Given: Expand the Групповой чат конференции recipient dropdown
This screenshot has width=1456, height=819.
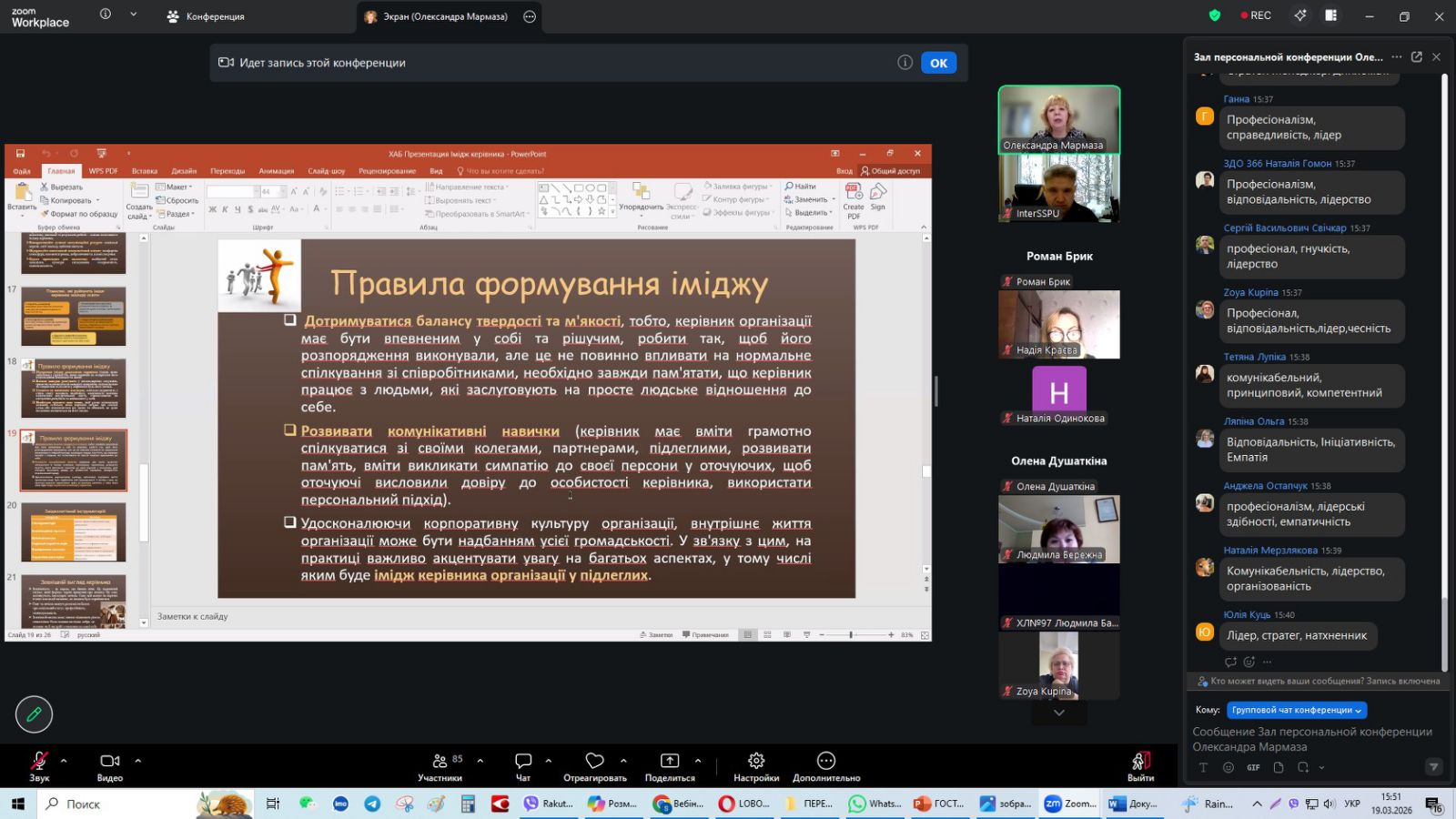Looking at the screenshot, I should (1297, 710).
